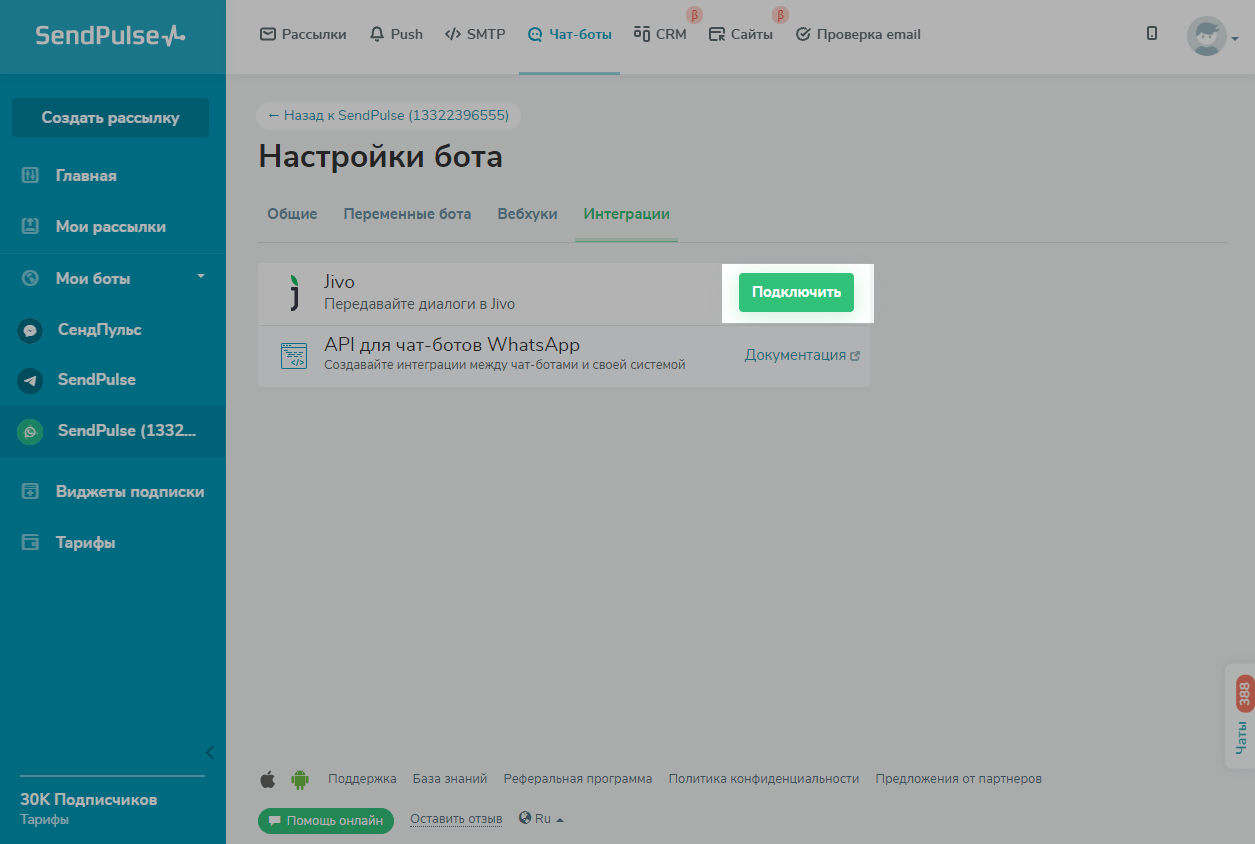Click the Apple app icon in footer
1255x844 pixels.
[267, 779]
